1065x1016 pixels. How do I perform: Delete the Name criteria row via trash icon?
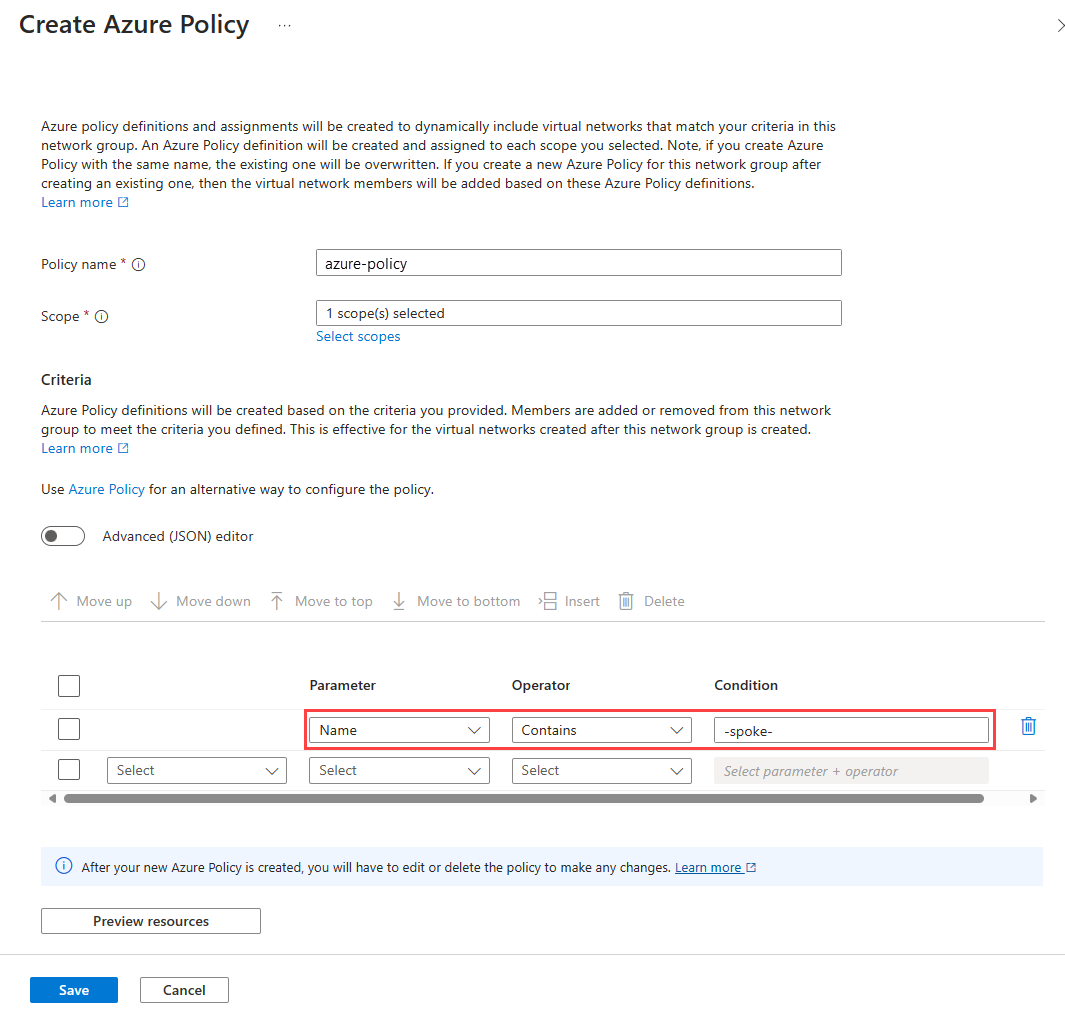click(x=1028, y=726)
